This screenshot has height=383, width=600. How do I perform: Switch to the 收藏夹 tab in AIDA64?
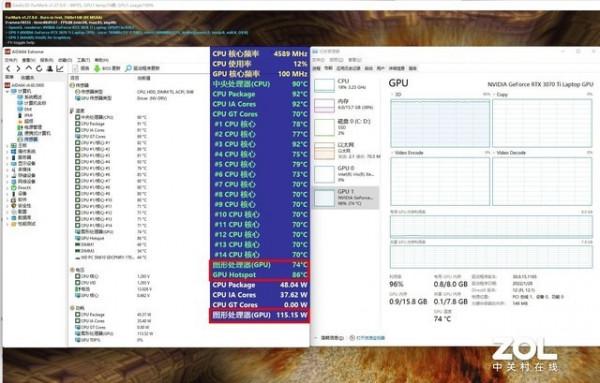click(27, 78)
